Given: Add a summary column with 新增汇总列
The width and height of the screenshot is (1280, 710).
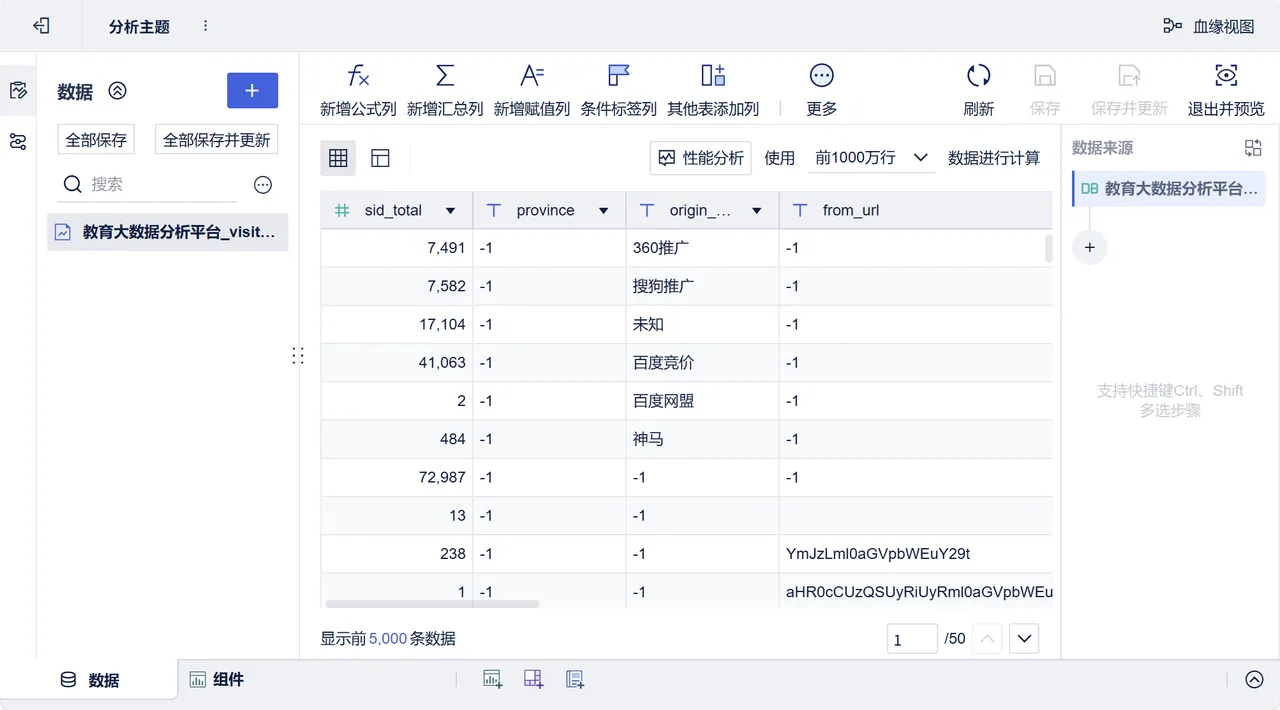Looking at the screenshot, I should [445, 90].
